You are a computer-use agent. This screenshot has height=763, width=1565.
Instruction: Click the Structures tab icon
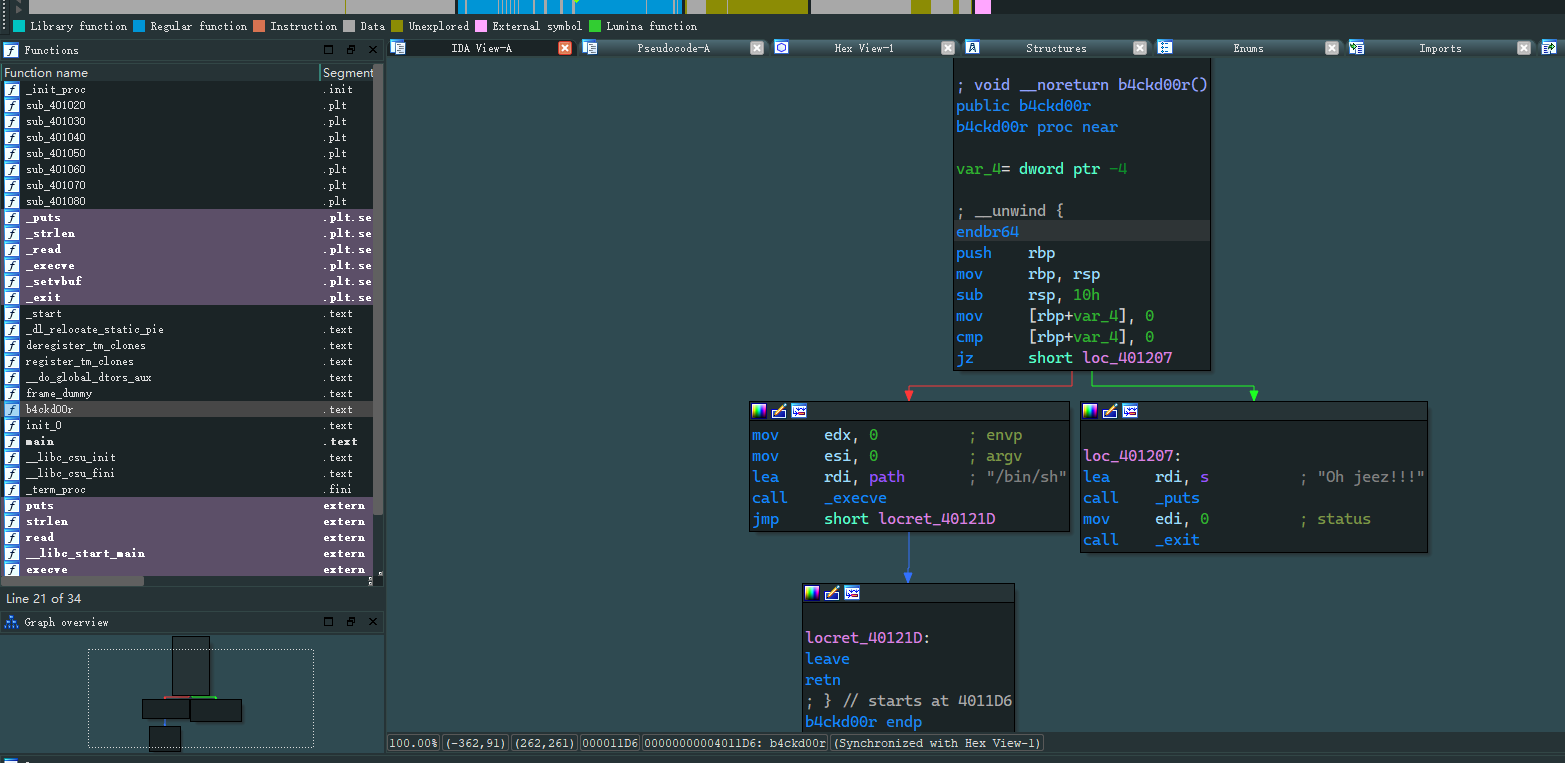coord(972,47)
